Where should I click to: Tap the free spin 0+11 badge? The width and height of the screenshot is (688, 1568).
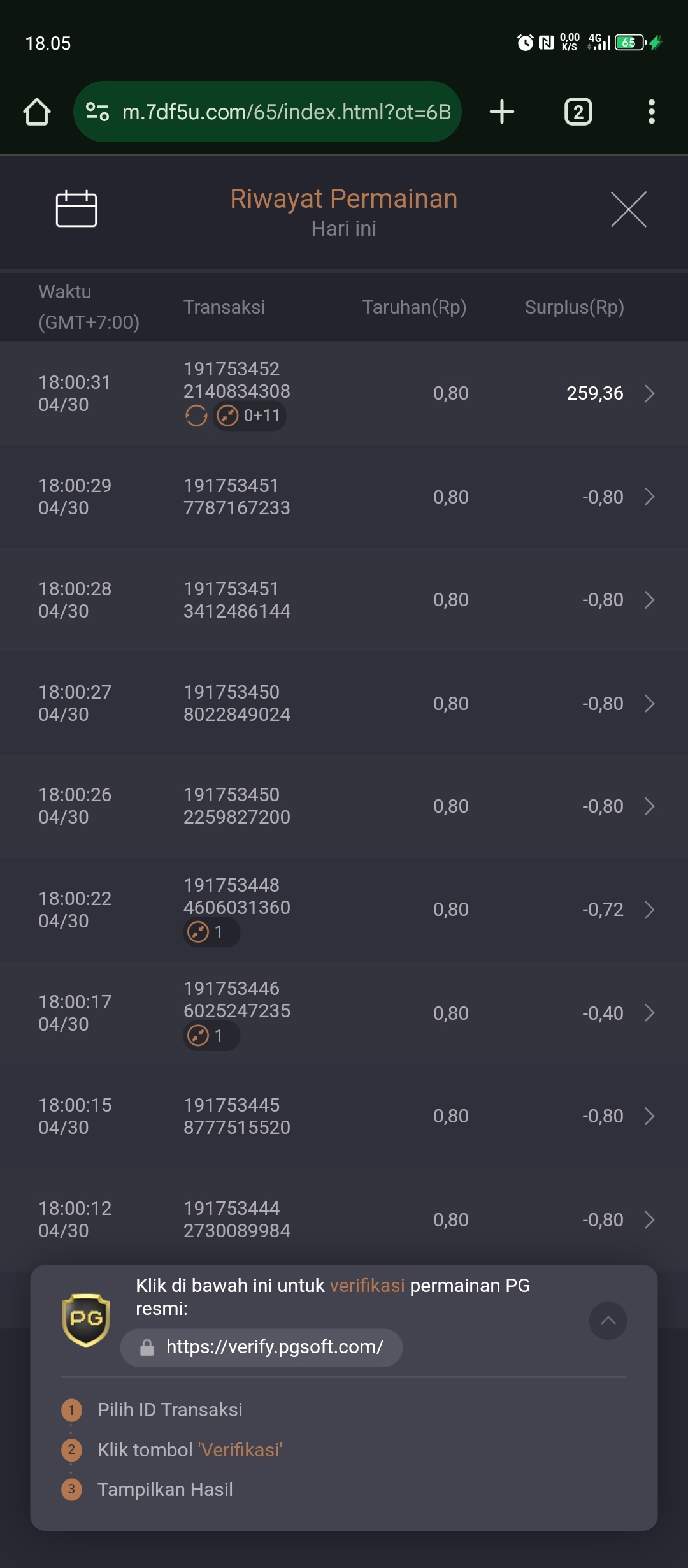click(x=249, y=416)
